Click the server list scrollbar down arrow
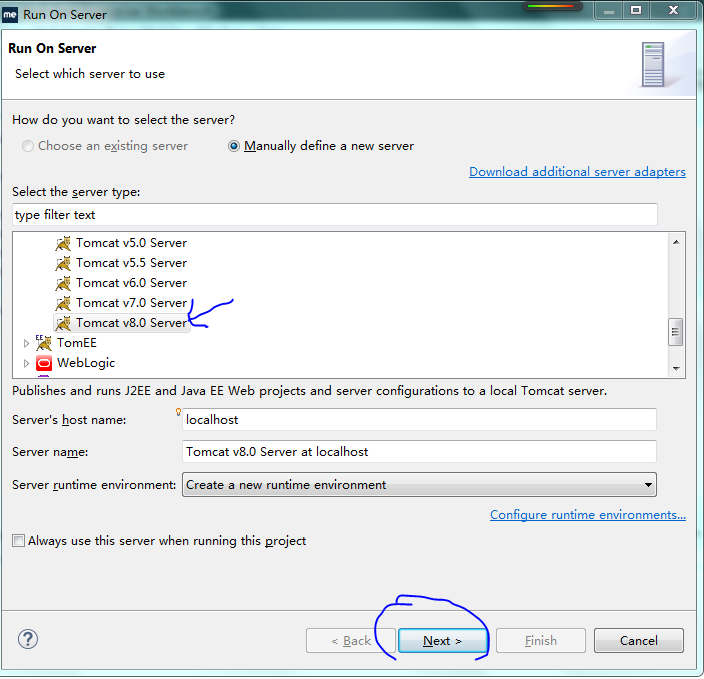Screen dimensions: 704x679 click(676, 369)
